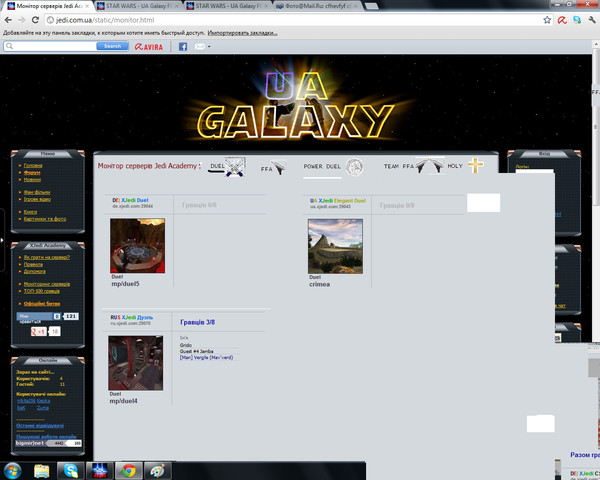Switch to the second STAR WARS - UA Galaxy tab
This screenshot has width=600, height=480.
tap(227, 6)
